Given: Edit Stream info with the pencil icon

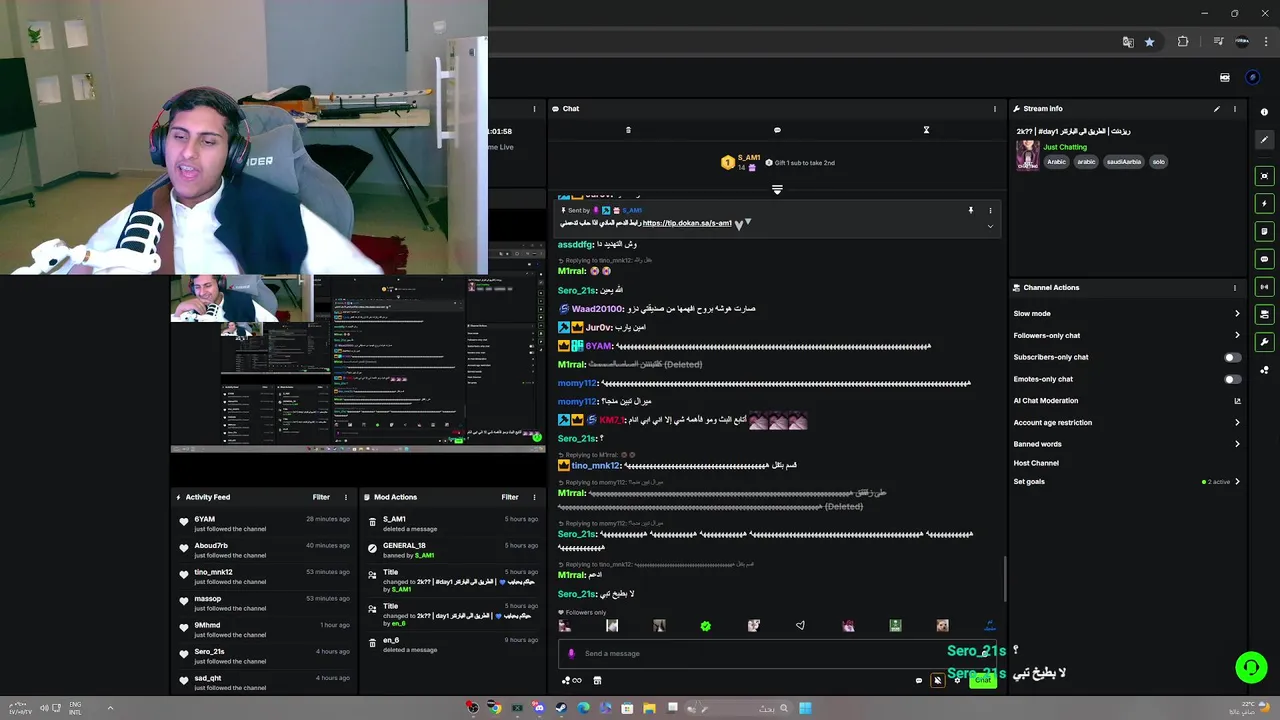Looking at the screenshot, I should pos(1217,109).
